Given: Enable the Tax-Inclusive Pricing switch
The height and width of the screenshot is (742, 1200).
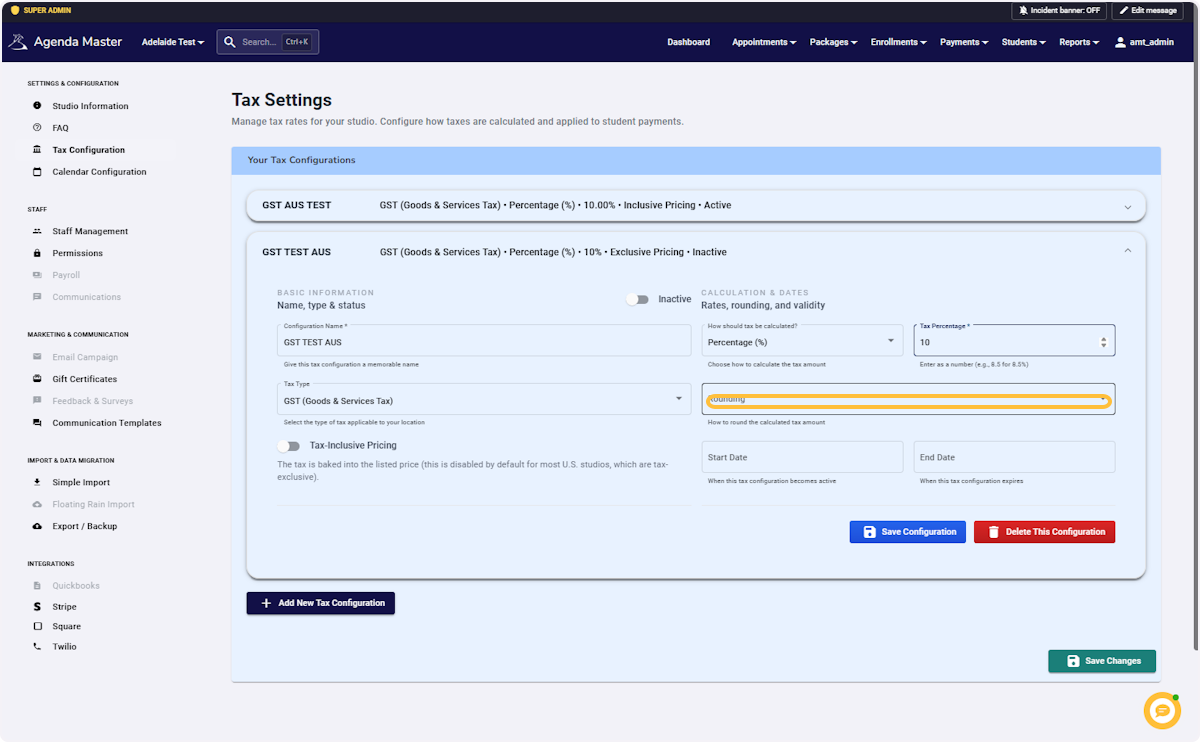Looking at the screenshot, I should pos(289,446).
